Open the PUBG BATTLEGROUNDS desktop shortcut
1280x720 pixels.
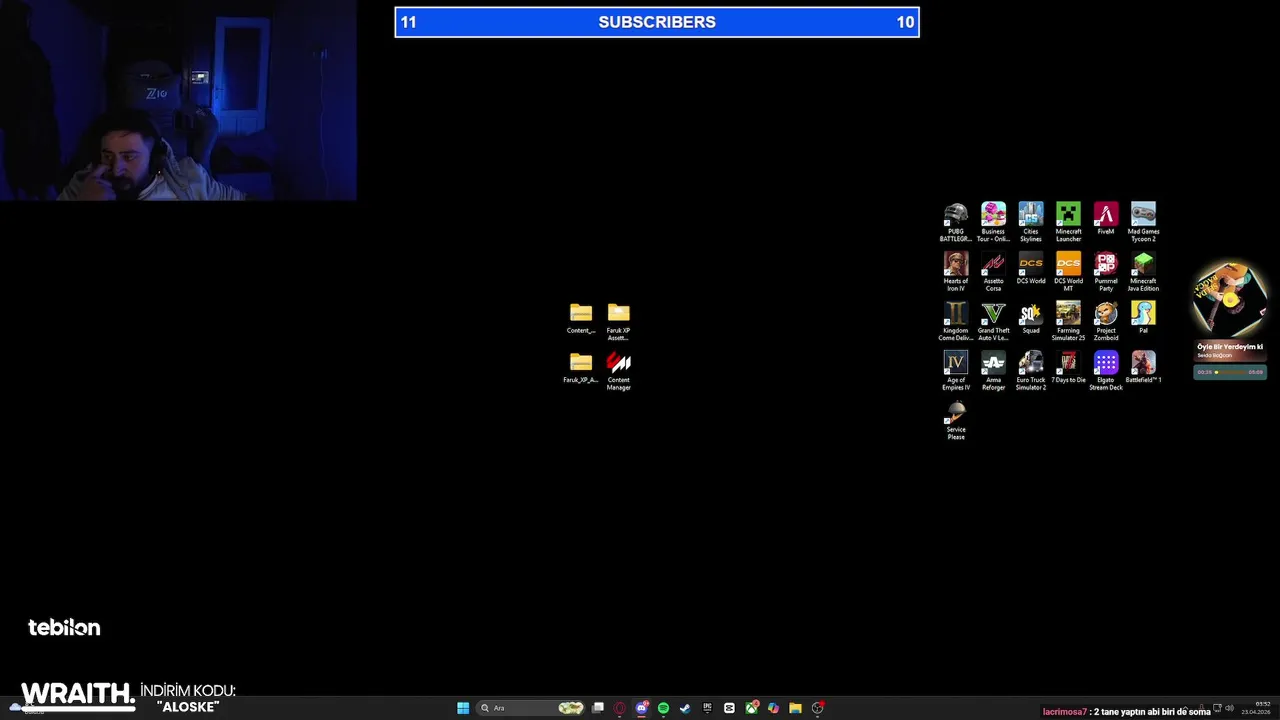(956, 222)
